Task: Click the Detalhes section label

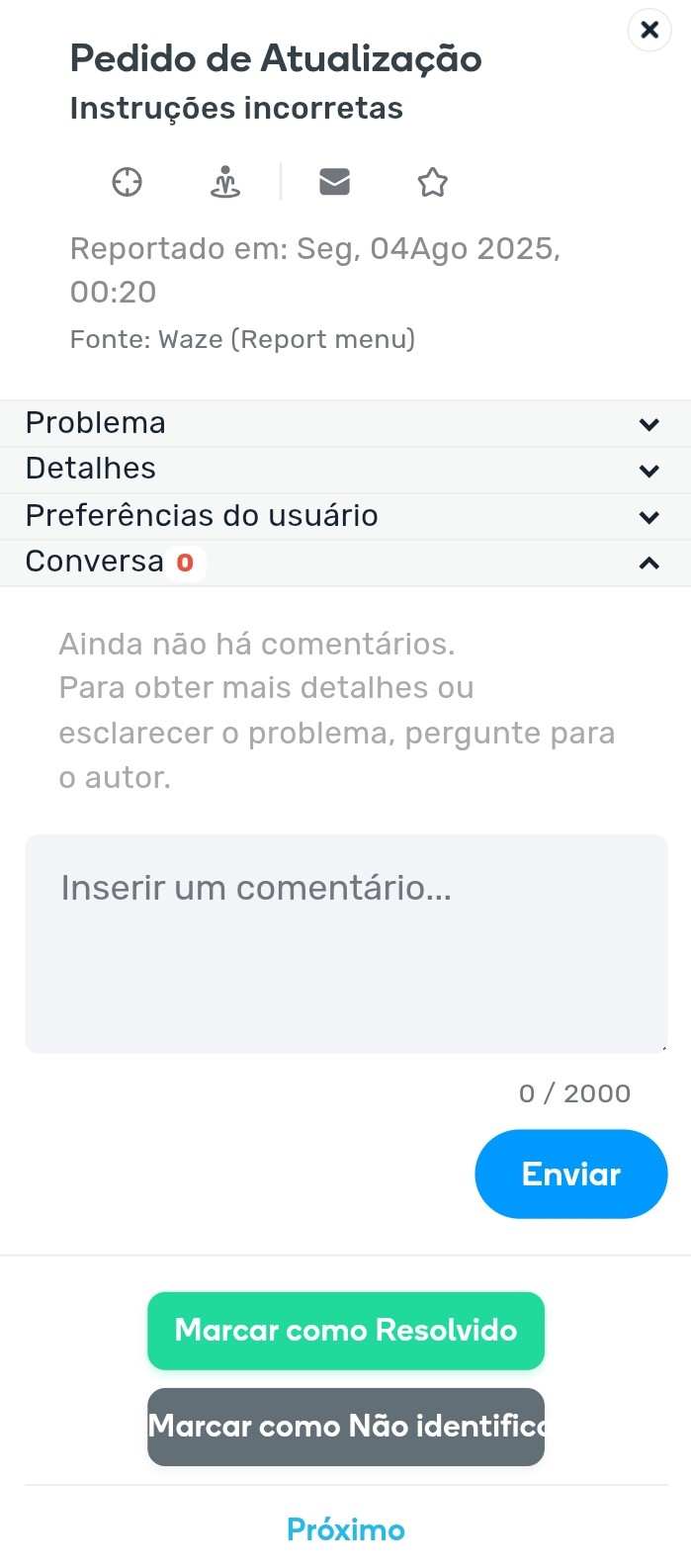Action: point(91,469)
